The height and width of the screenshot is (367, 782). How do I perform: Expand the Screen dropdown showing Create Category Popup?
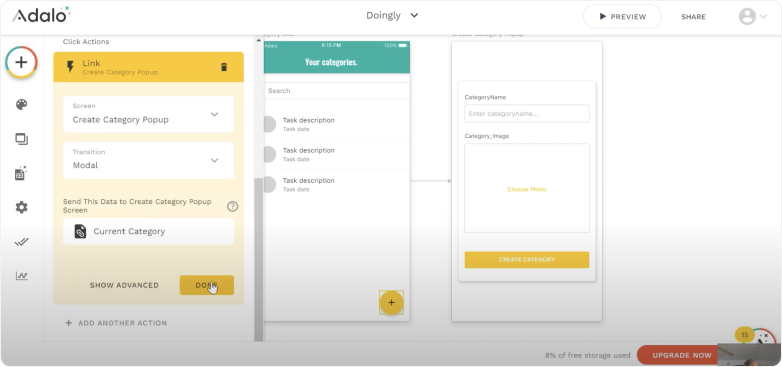click(x=149, y=114)
